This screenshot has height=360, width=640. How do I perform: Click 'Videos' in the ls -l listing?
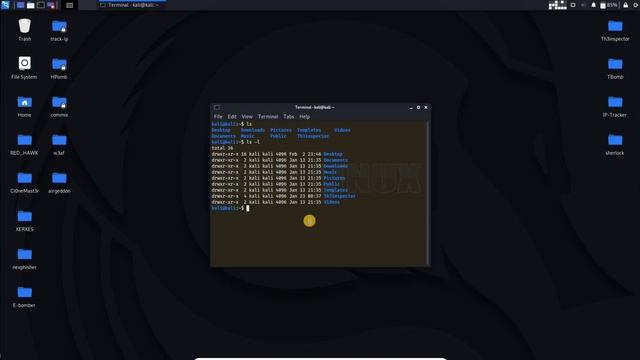point(331,202)
